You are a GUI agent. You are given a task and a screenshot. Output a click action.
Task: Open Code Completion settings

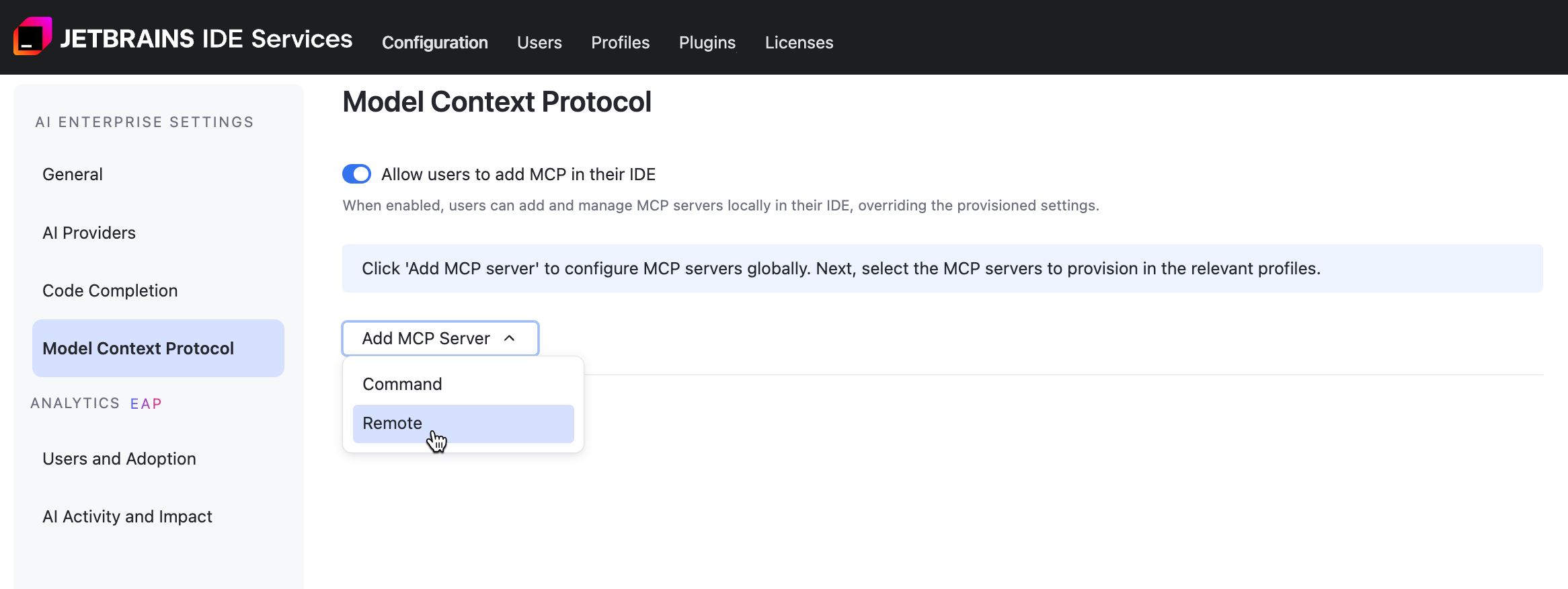pos(110,290)
